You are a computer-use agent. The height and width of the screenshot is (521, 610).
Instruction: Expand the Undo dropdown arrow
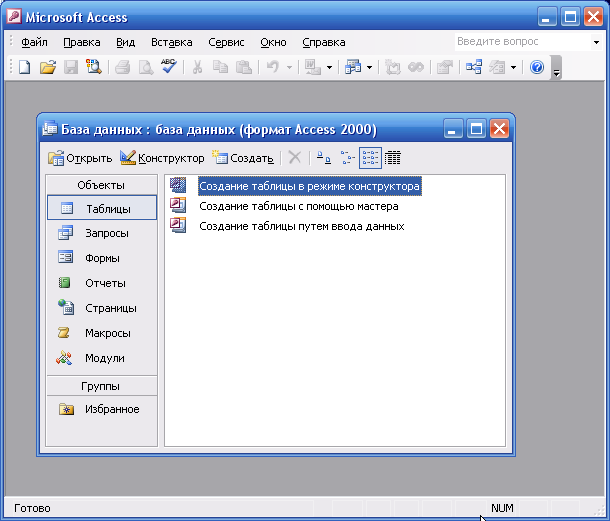[x=289, y=67]
